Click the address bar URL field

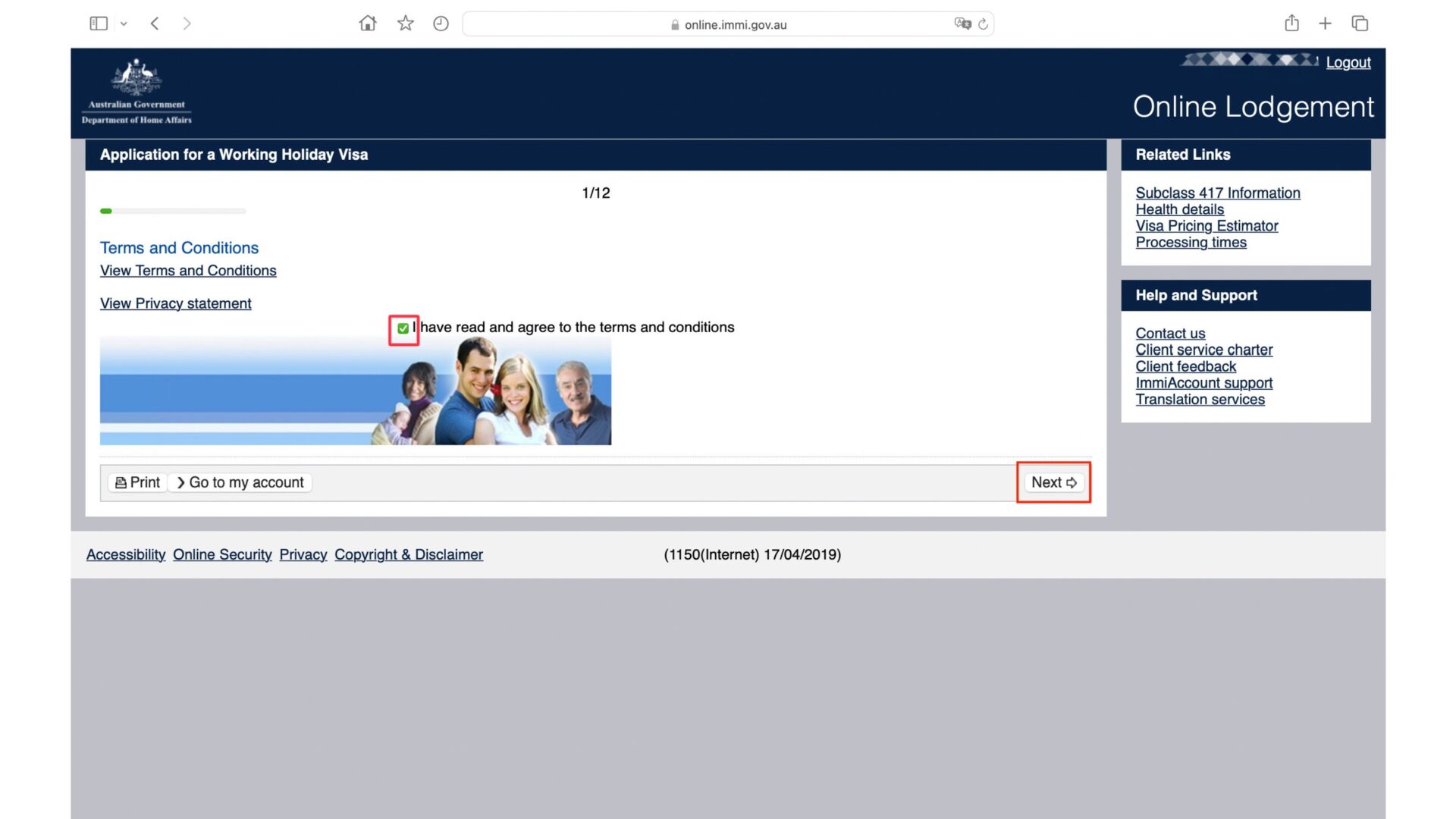[x=728, y=24]
